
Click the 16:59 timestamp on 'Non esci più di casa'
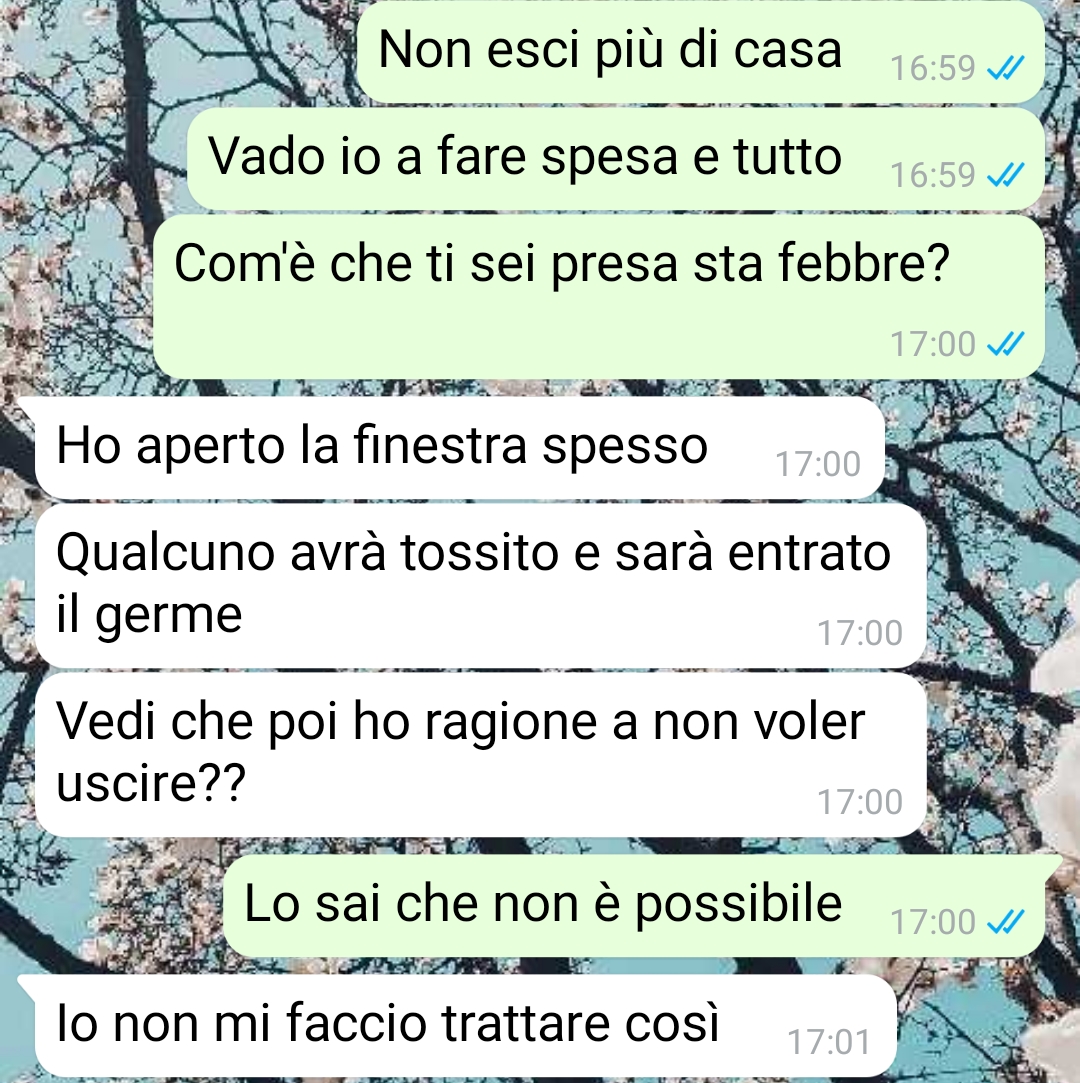click(x=932, y=68)
